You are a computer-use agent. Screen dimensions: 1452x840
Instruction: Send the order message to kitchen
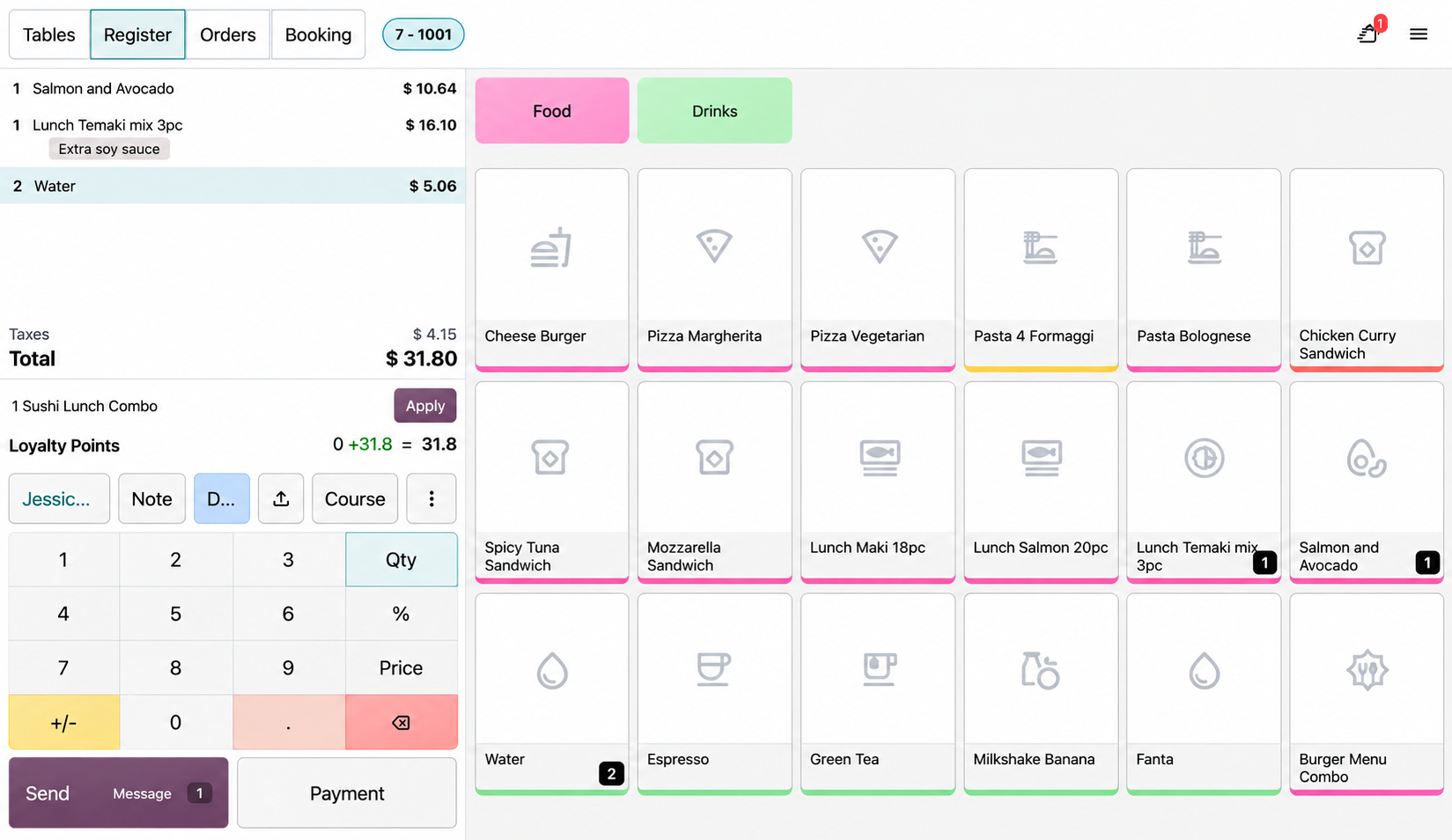point(118,793)
